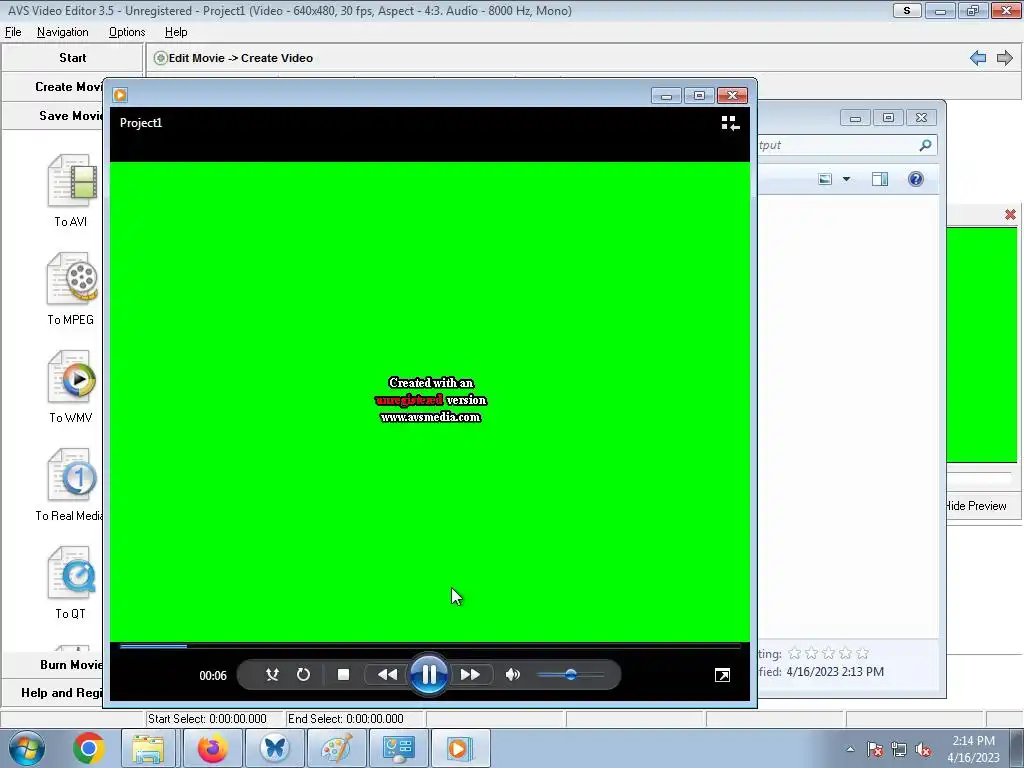Open the butterfly app in the taskbar
This screenshot has height=768, width=1024.
[x=274, y=748]
